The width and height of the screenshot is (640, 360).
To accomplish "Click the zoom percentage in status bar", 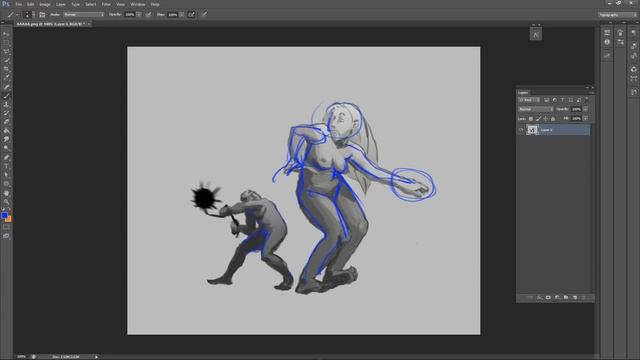I will click(21, 357).
